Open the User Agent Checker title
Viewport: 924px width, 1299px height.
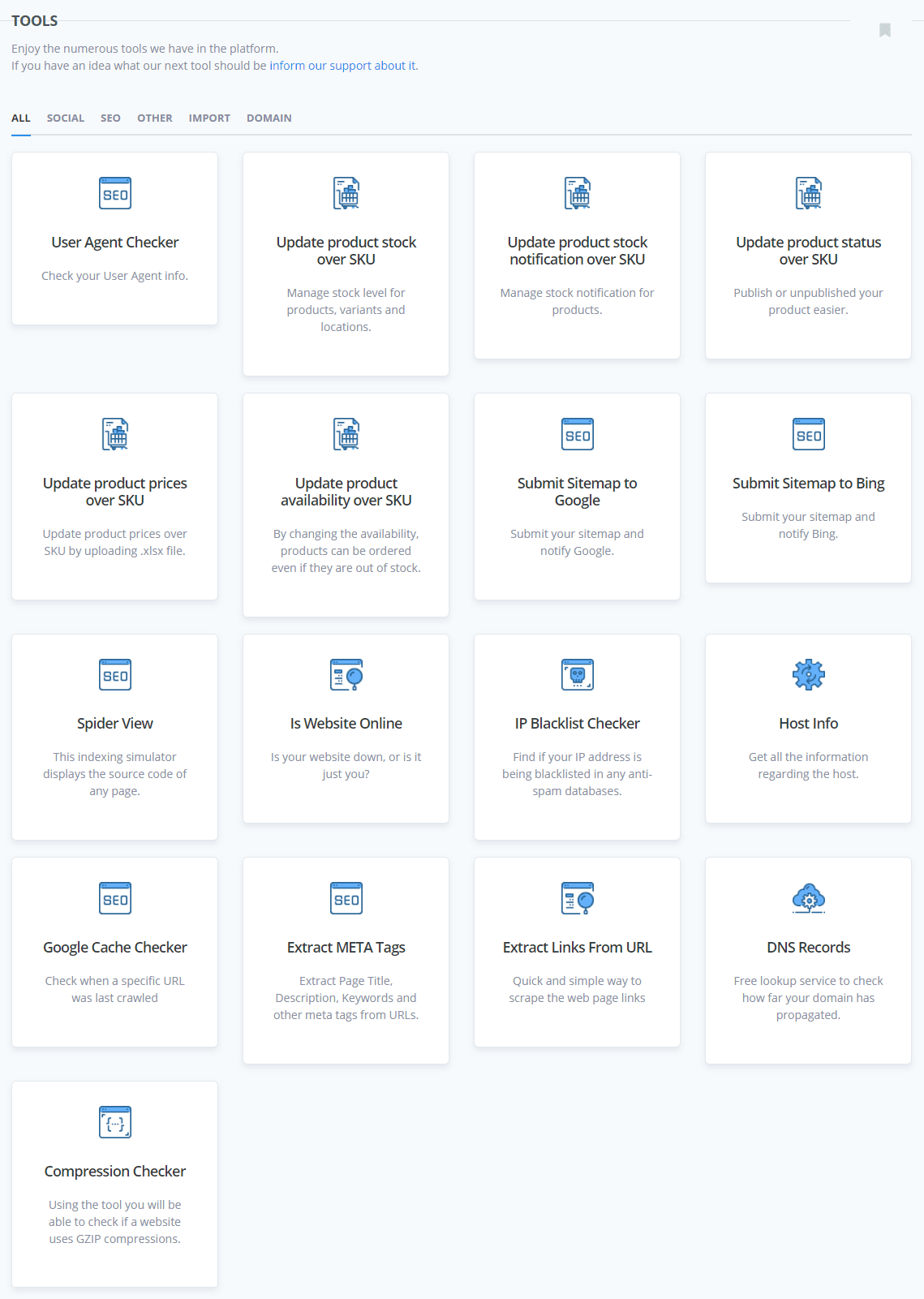point(115,243)
